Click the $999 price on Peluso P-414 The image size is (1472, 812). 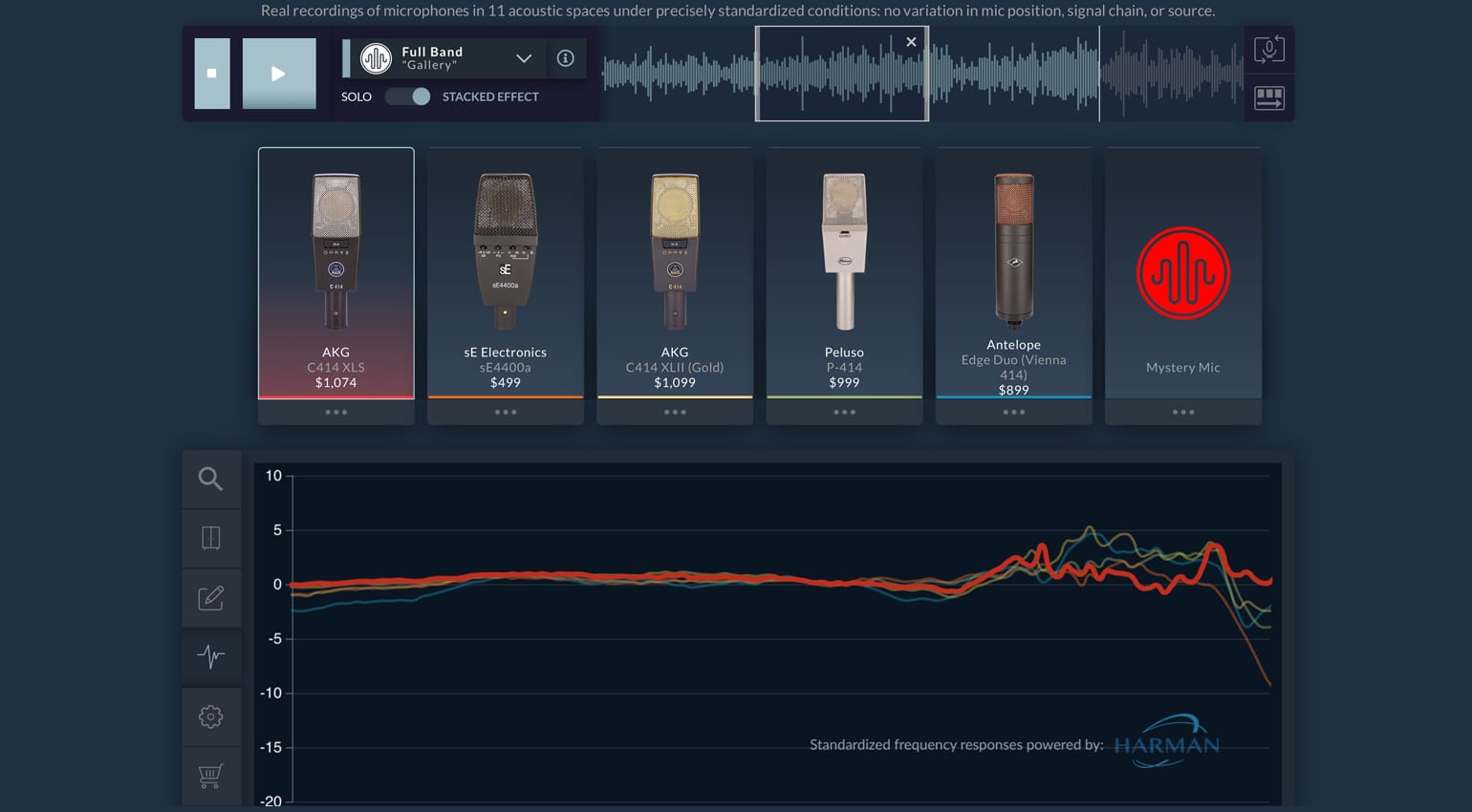pos(844,382)
